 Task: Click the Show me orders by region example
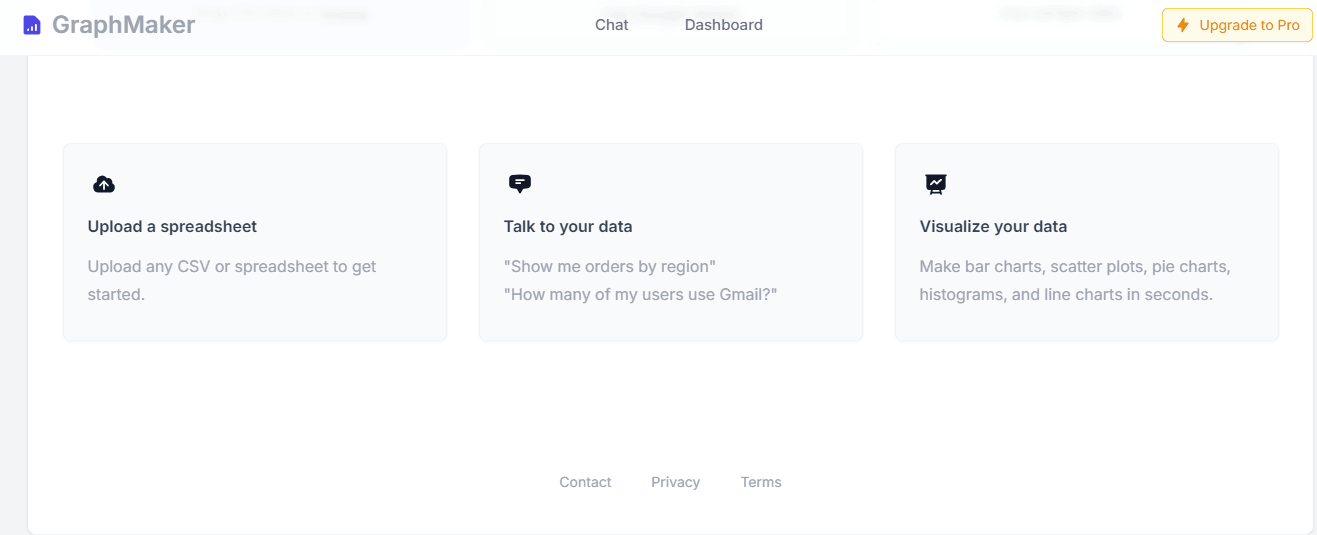pyautogui.click(x=610, y=267)
